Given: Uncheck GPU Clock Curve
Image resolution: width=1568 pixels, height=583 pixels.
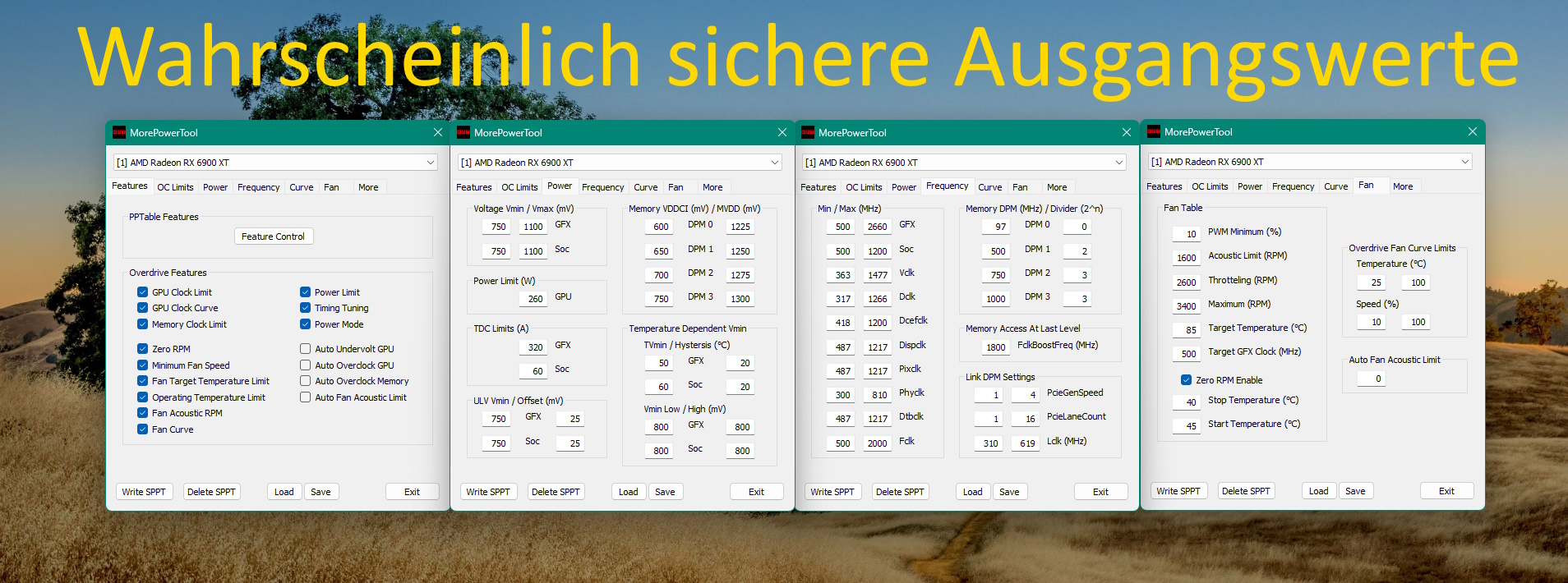Looking at the screenshot, I should tap(143, 308).
